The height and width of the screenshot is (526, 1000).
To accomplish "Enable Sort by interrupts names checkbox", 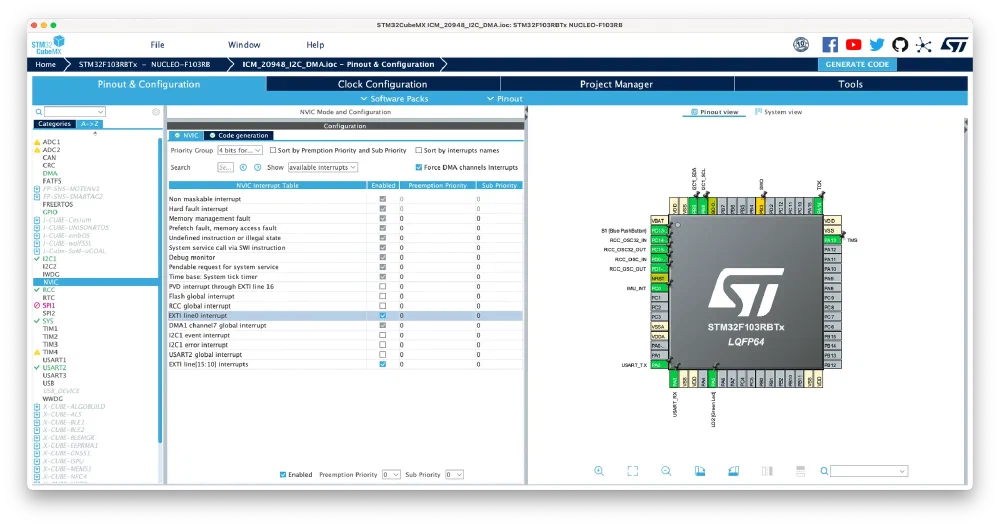I will [x=419, y=150].
